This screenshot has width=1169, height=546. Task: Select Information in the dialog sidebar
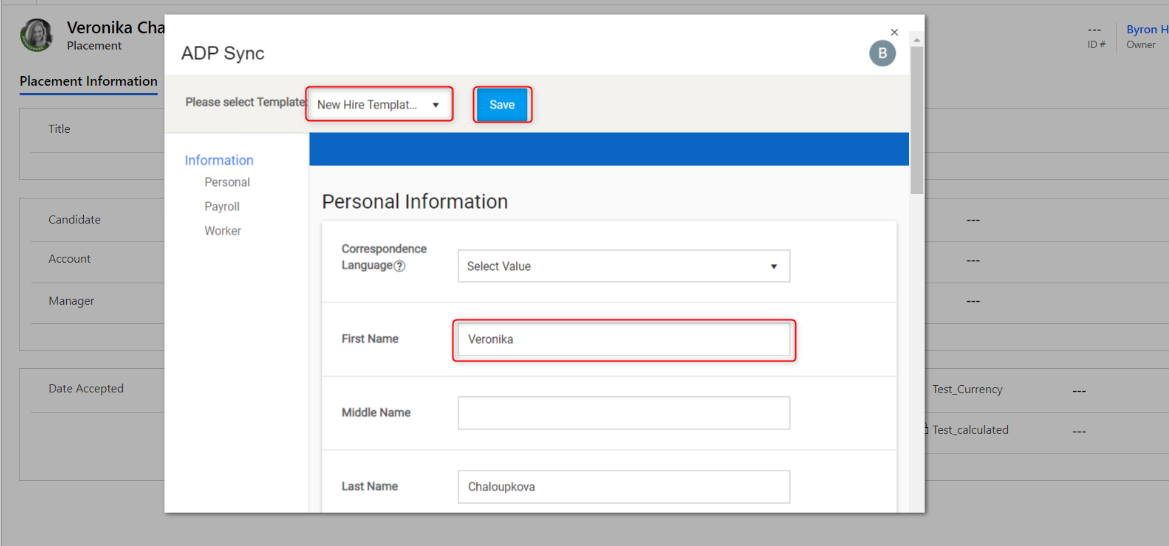pos(219,160)
